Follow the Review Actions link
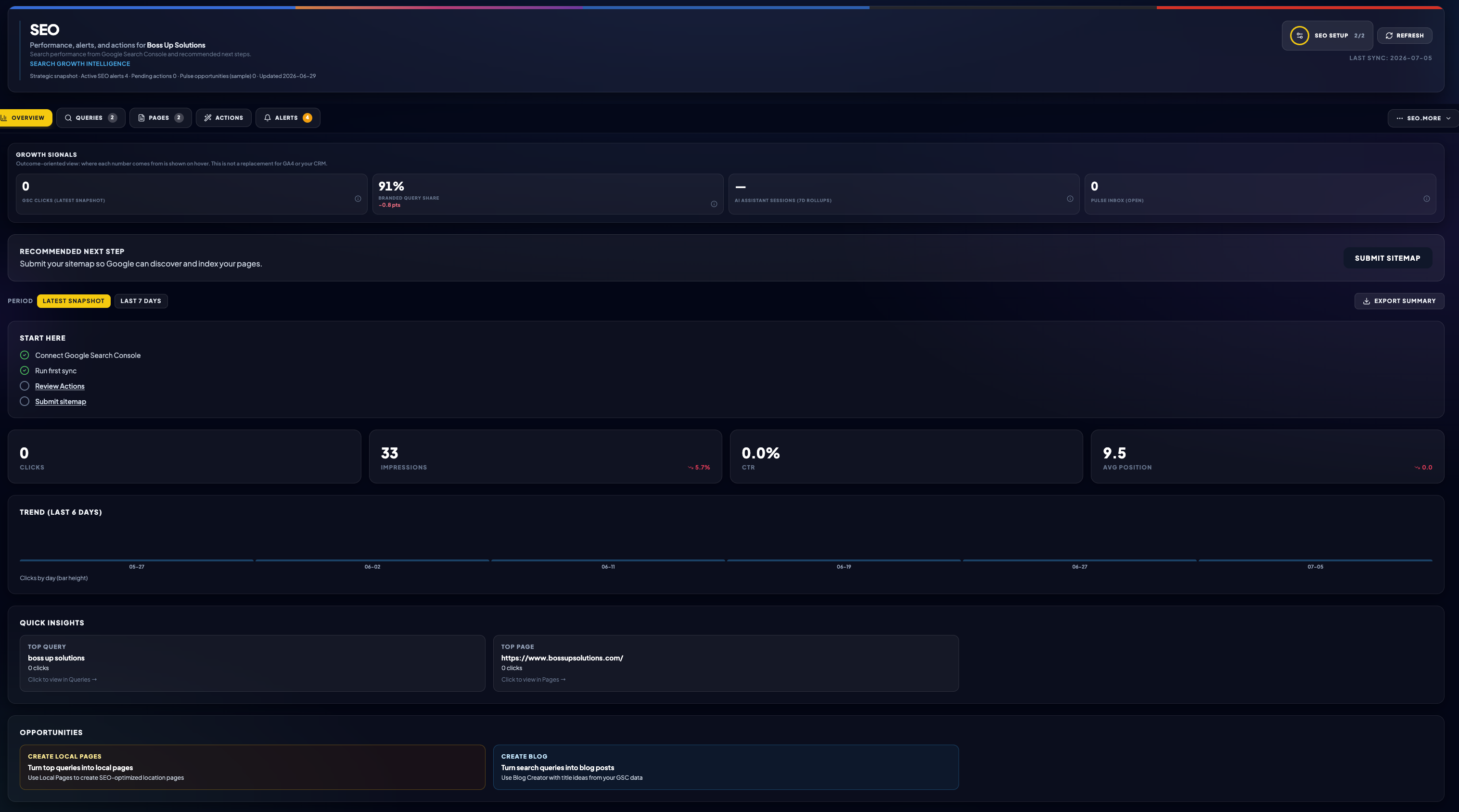 point(60,386)
